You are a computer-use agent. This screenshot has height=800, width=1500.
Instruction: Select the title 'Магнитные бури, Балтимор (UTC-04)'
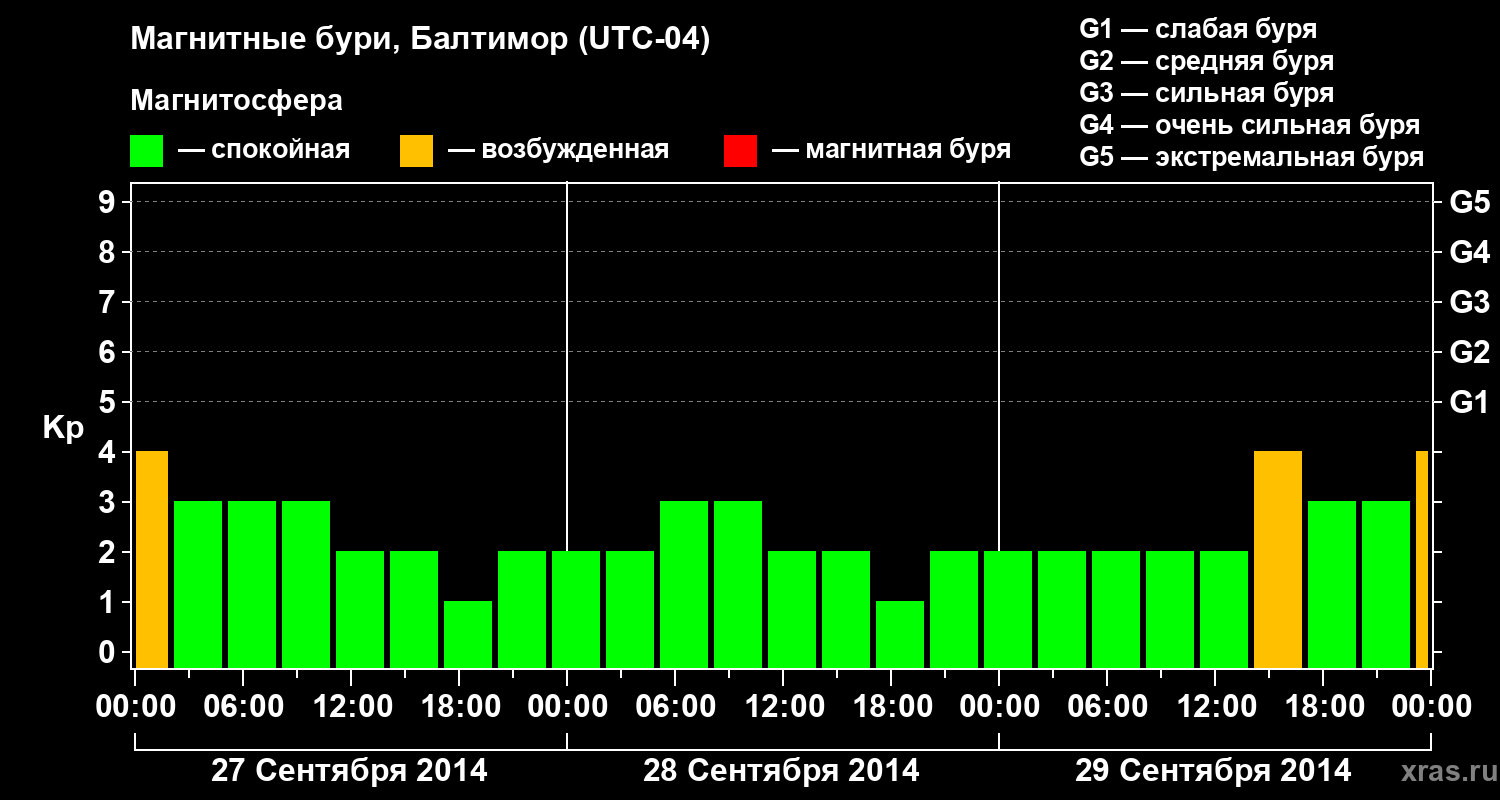click(420, 40)
